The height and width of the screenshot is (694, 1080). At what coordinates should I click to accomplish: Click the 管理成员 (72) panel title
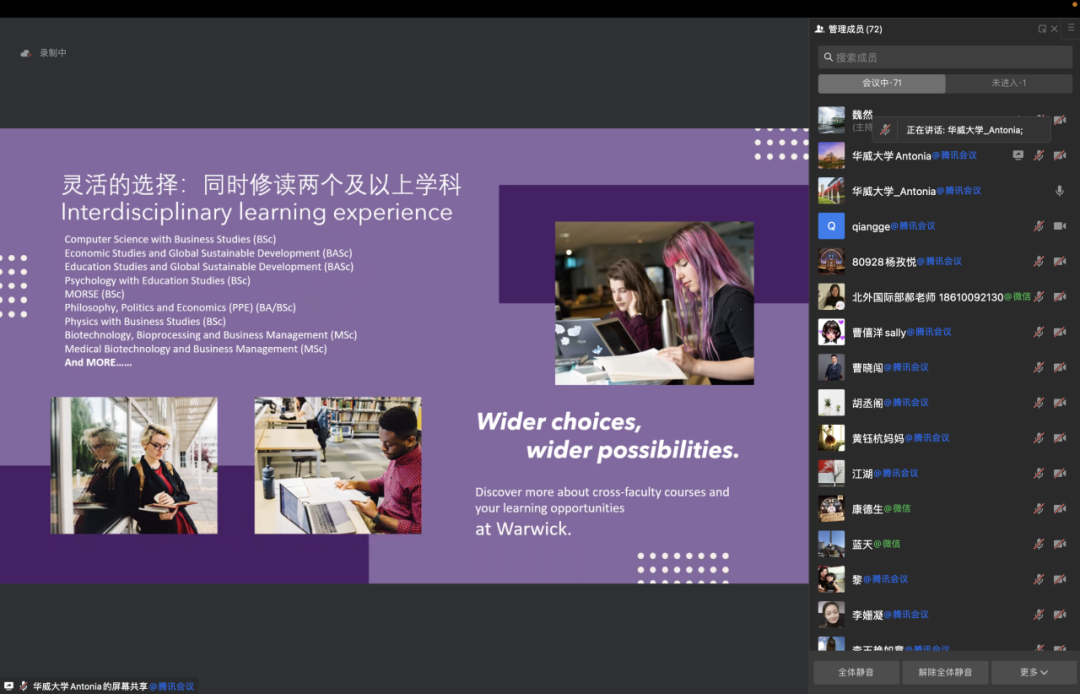click(x=855, y=29)
